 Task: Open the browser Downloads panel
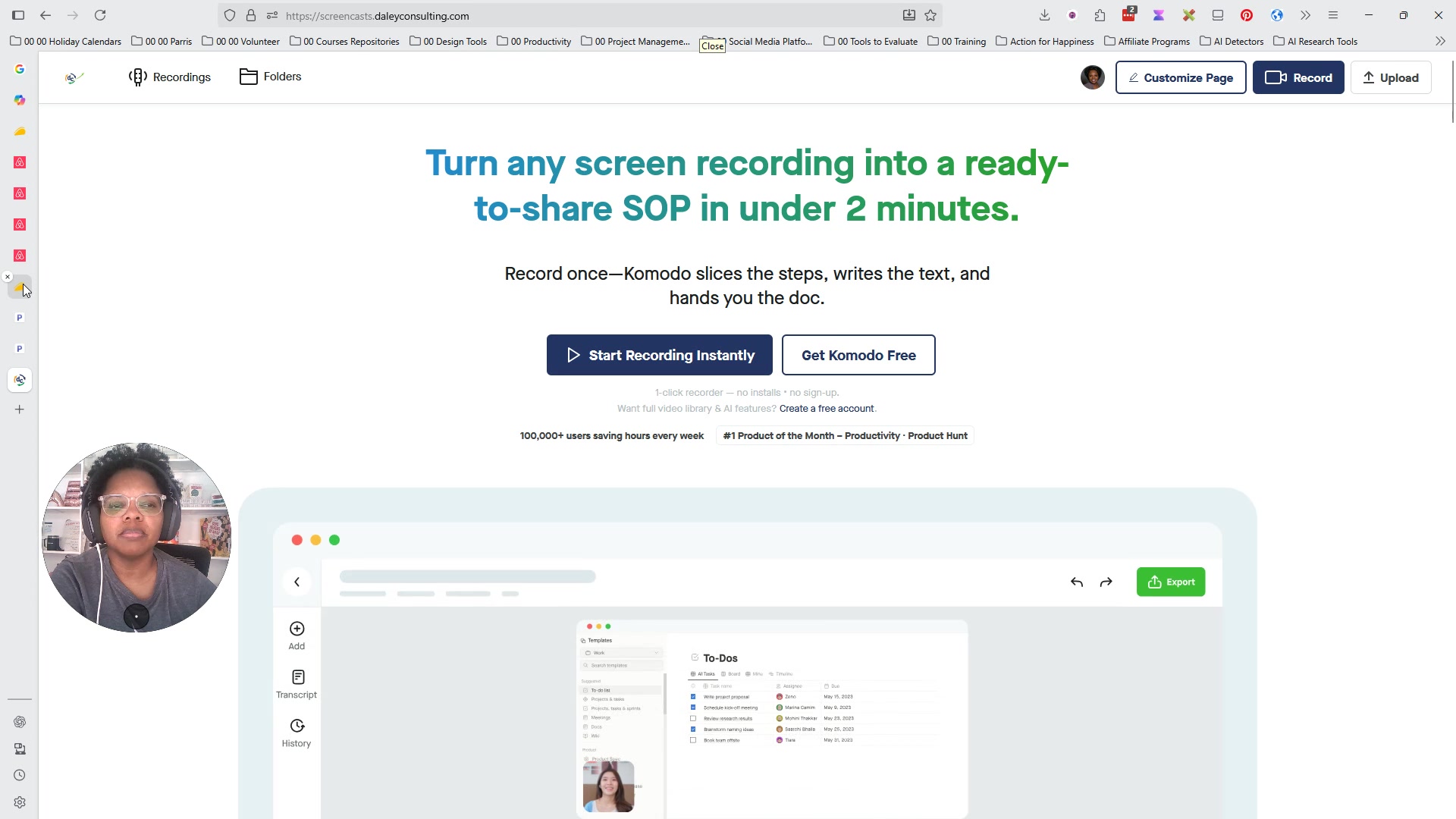point(1044,15)
